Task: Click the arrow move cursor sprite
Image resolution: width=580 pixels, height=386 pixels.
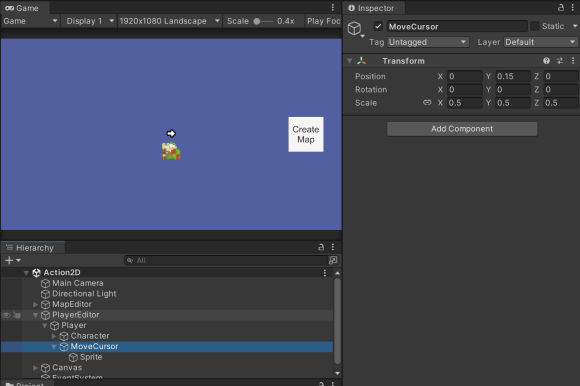Action: [171, 133]
